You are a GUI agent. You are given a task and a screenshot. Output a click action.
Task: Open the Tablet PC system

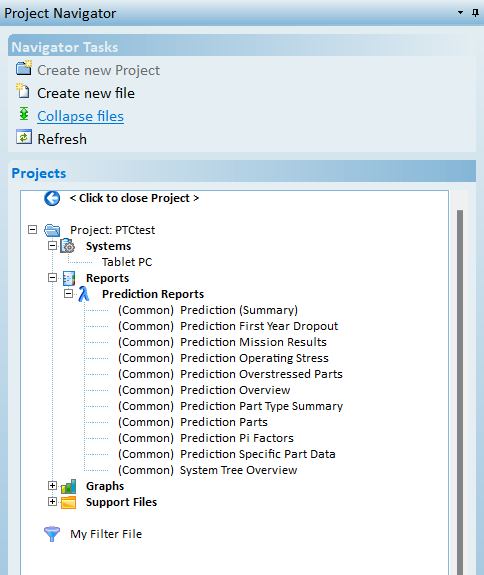pyautogui.click(x=127, y=262)
